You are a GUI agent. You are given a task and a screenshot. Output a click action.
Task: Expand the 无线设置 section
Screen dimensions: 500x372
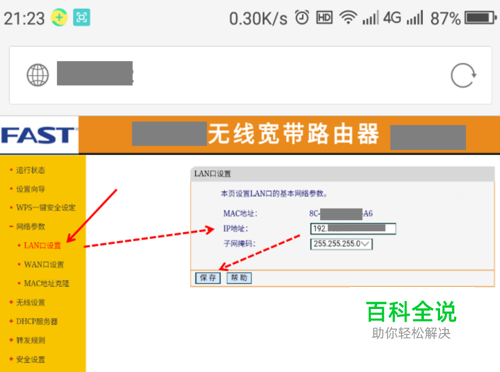click(30, 303)
